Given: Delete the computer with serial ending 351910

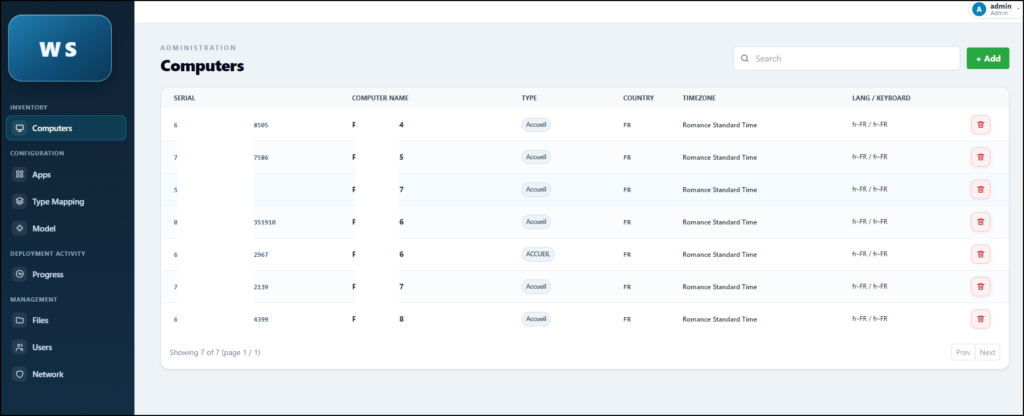Looking at the screenshot, I should (x=980, y=222).
